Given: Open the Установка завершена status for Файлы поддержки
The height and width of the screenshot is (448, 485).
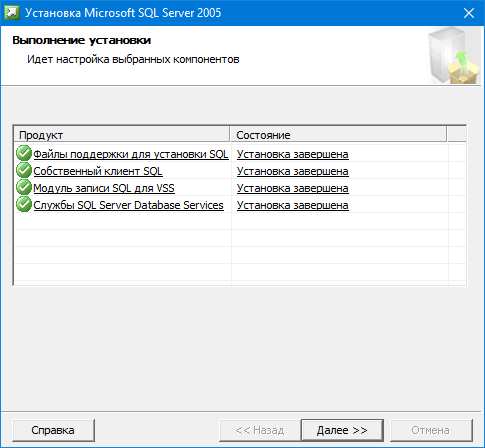Looking at the screenshot, I should 293,154.
